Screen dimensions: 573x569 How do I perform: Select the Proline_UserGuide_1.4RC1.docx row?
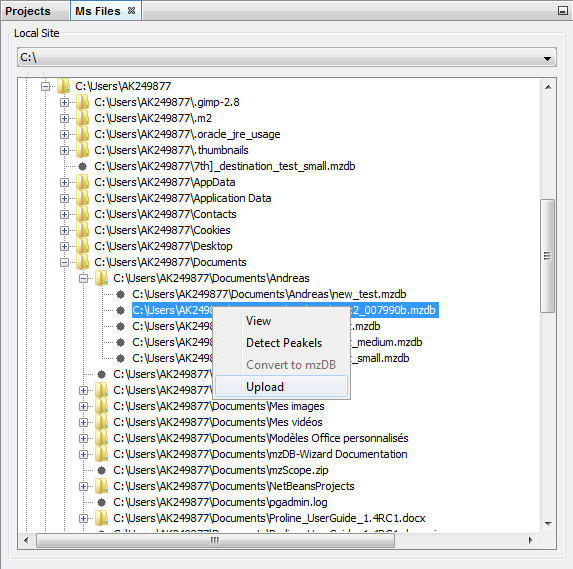(269, 518)
